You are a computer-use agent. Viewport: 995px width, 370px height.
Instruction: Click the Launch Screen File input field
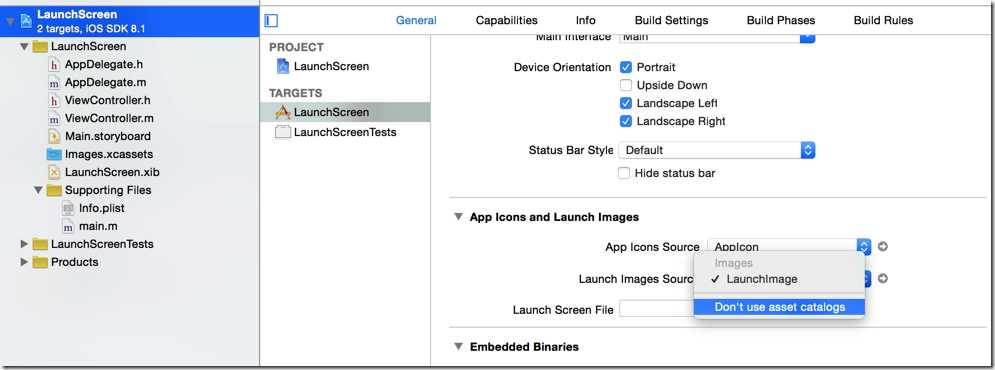[657, 309]
